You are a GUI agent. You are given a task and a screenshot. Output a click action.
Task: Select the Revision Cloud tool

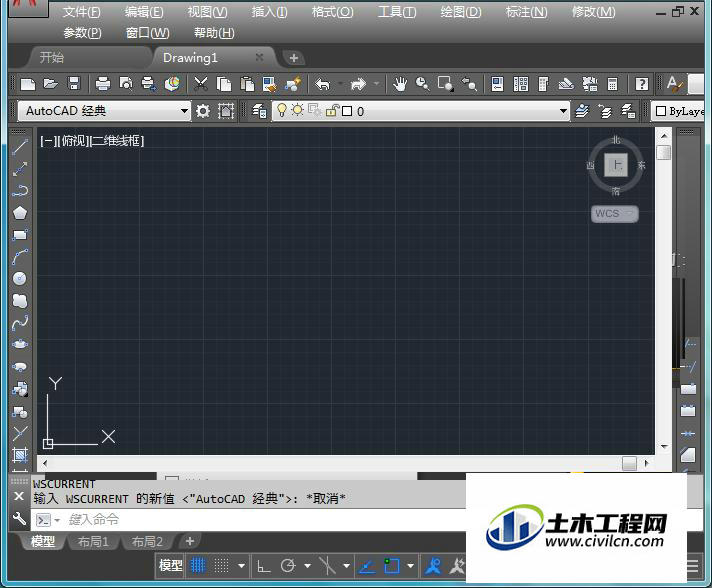click(20, 301)
